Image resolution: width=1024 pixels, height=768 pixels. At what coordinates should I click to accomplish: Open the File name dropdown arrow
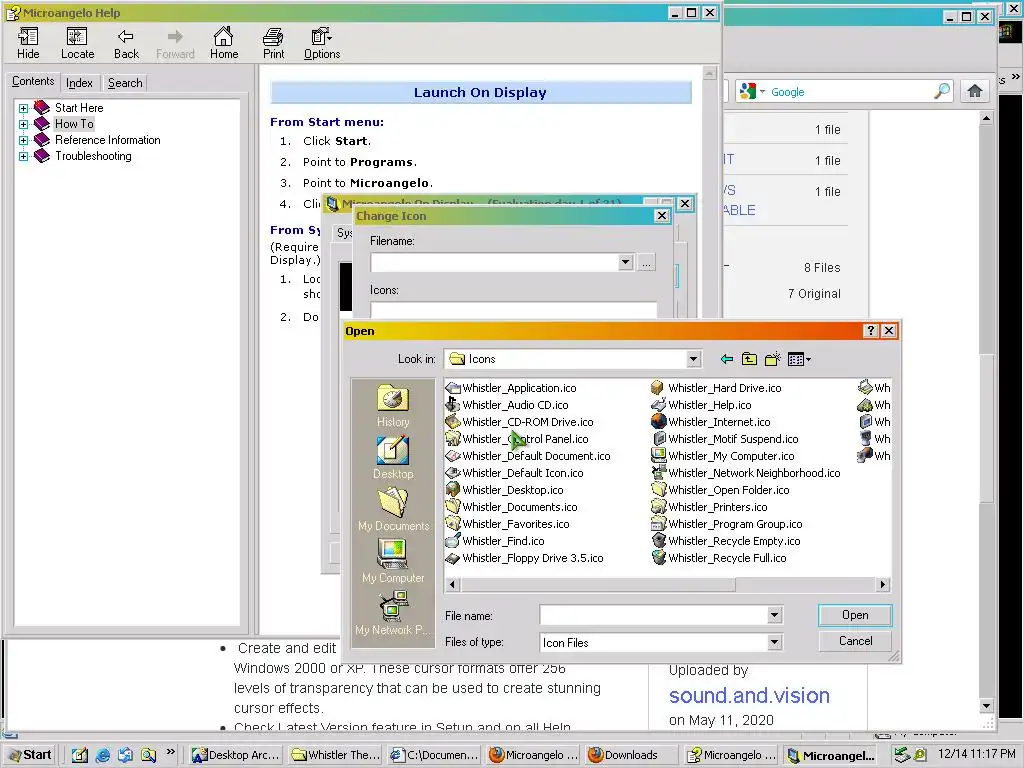[x=774, y=615]
